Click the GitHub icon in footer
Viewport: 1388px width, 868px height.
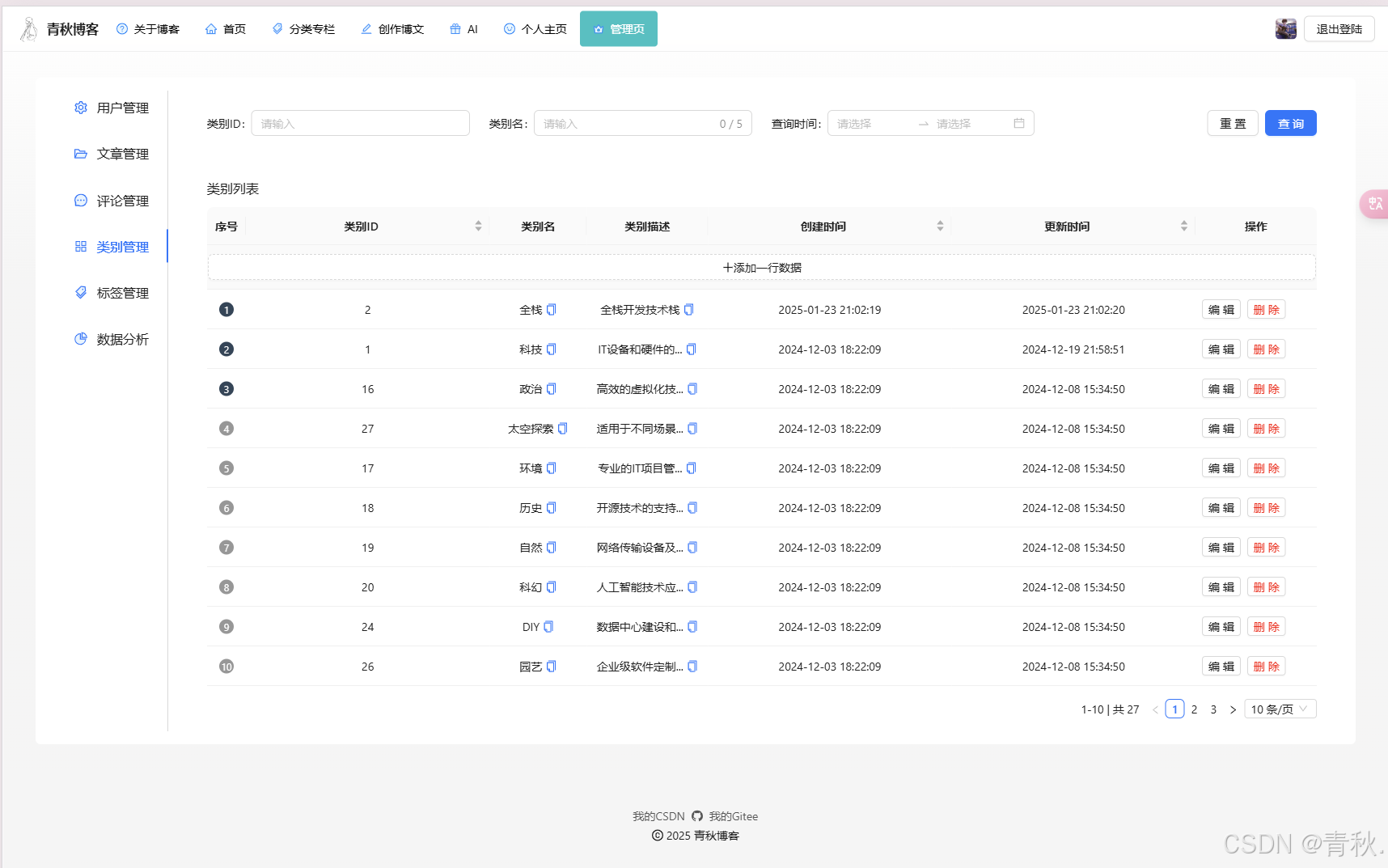click(x=697, y=816)
